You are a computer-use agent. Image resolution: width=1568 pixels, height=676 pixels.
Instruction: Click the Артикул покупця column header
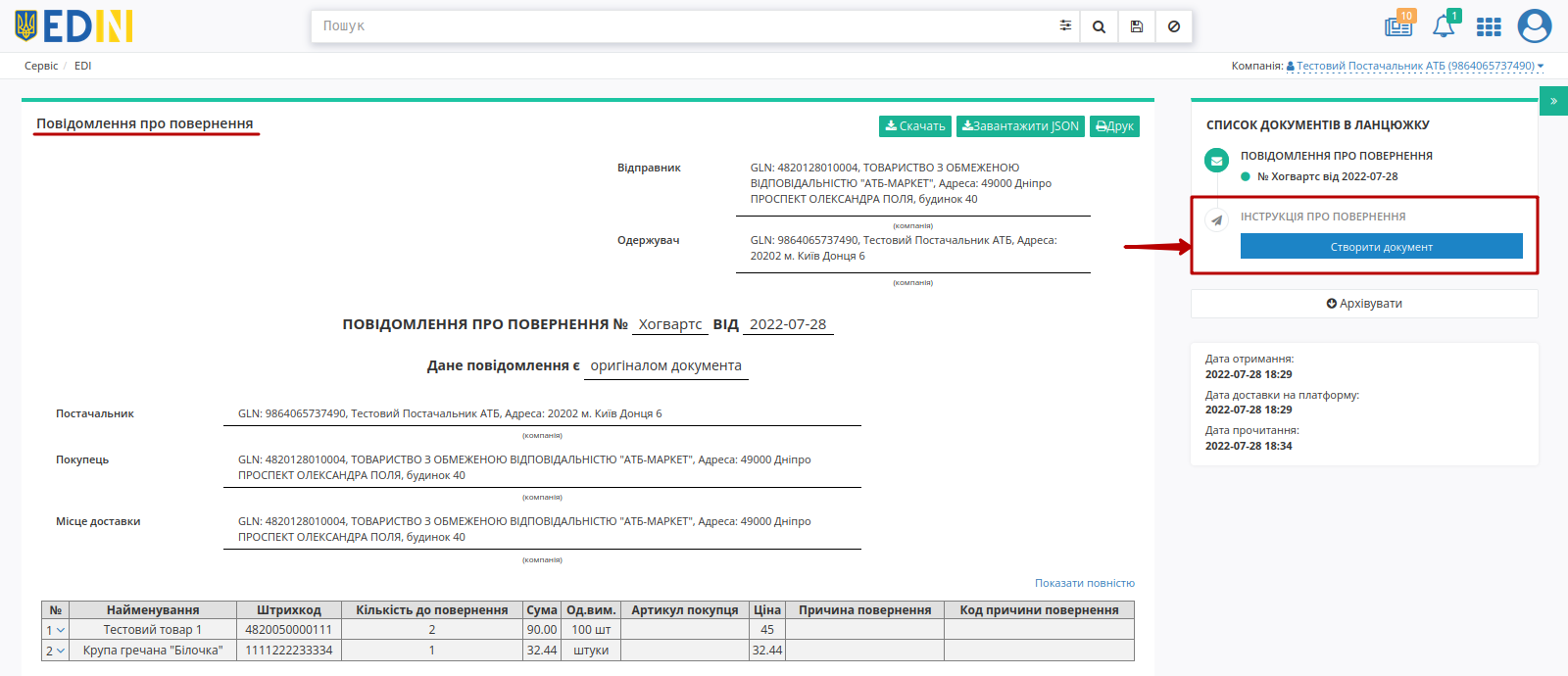pyautogui.click(x=685, y=610)
